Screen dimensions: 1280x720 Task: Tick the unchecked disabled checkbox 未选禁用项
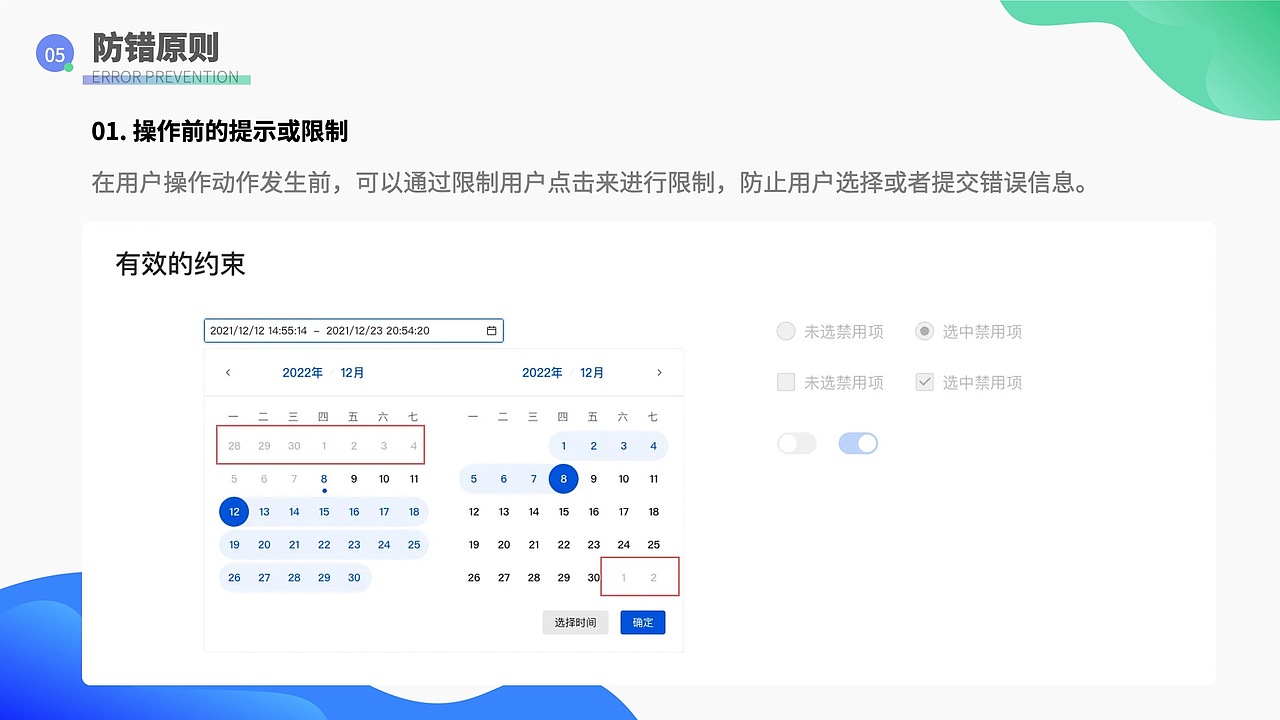point(786,382)
